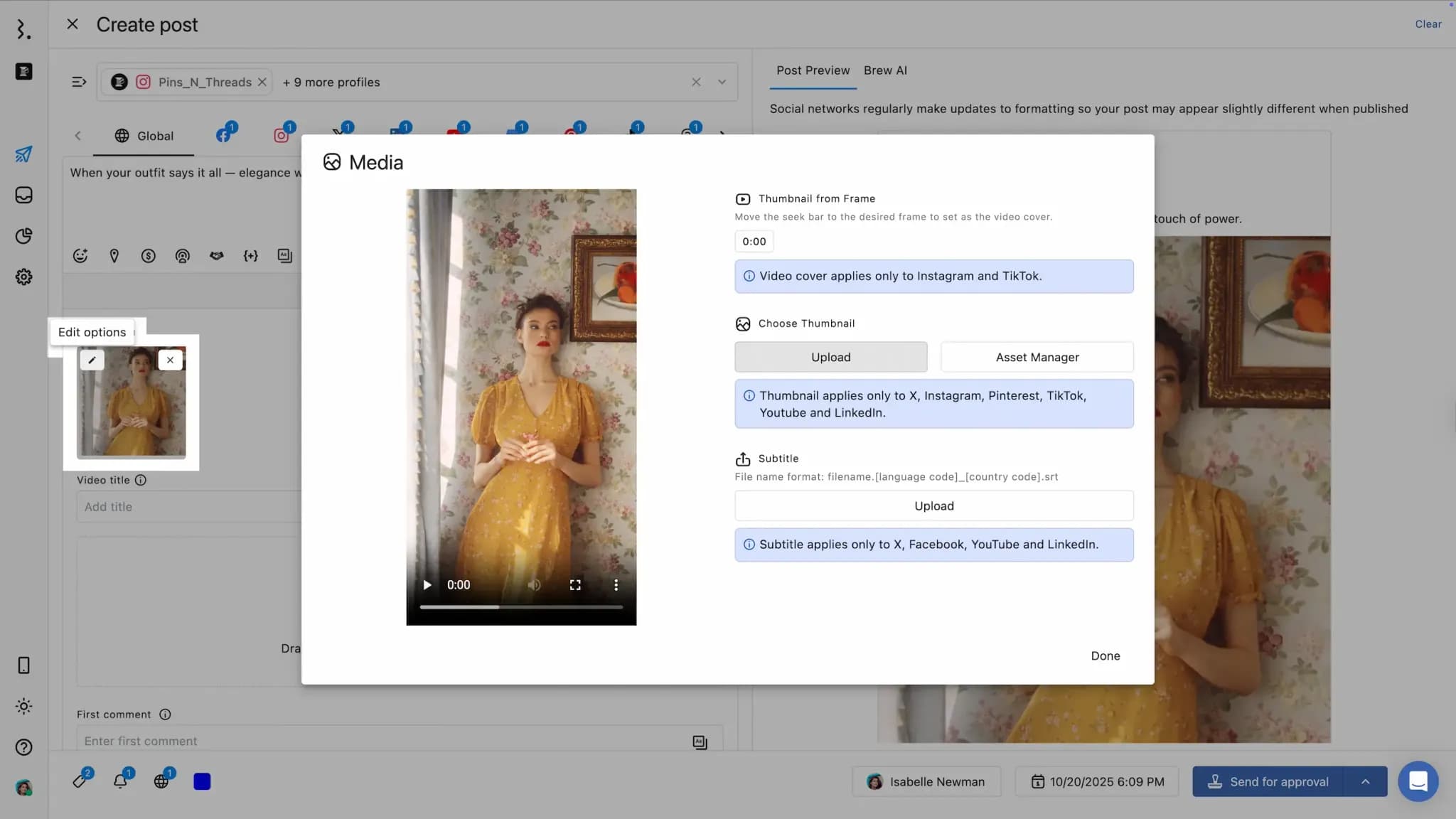Upload a subtitle file
Viewport: 1456px width, 819px height.
pos(933,505)
